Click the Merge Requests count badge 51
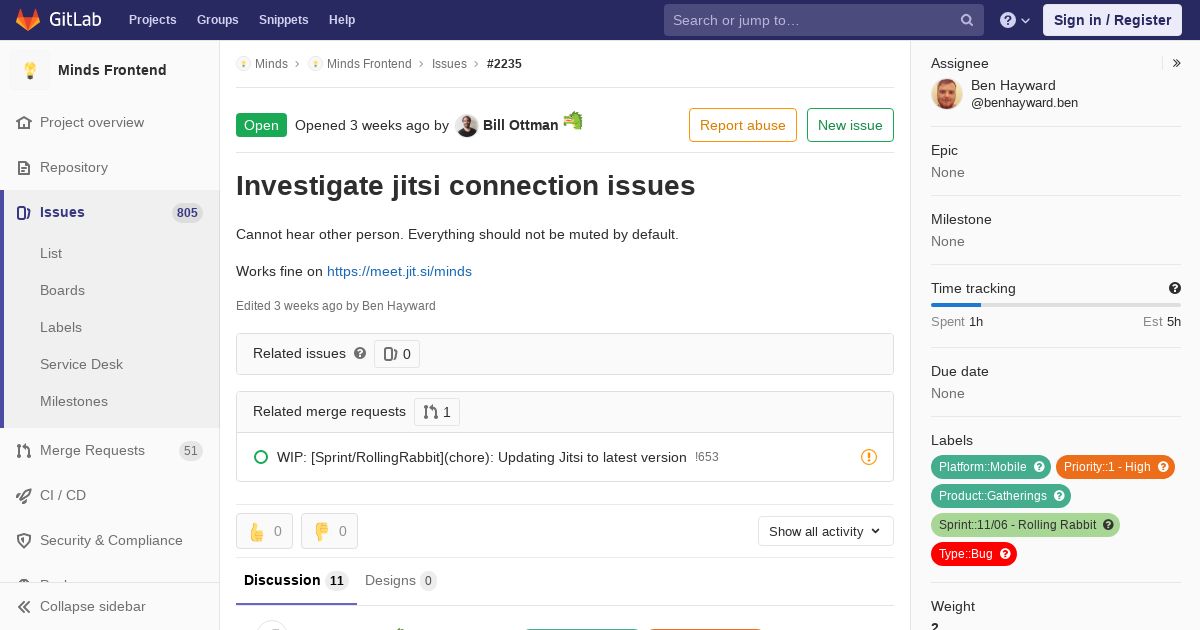Viewport: 1200px width, 630px height. click(x=191, y=451)
